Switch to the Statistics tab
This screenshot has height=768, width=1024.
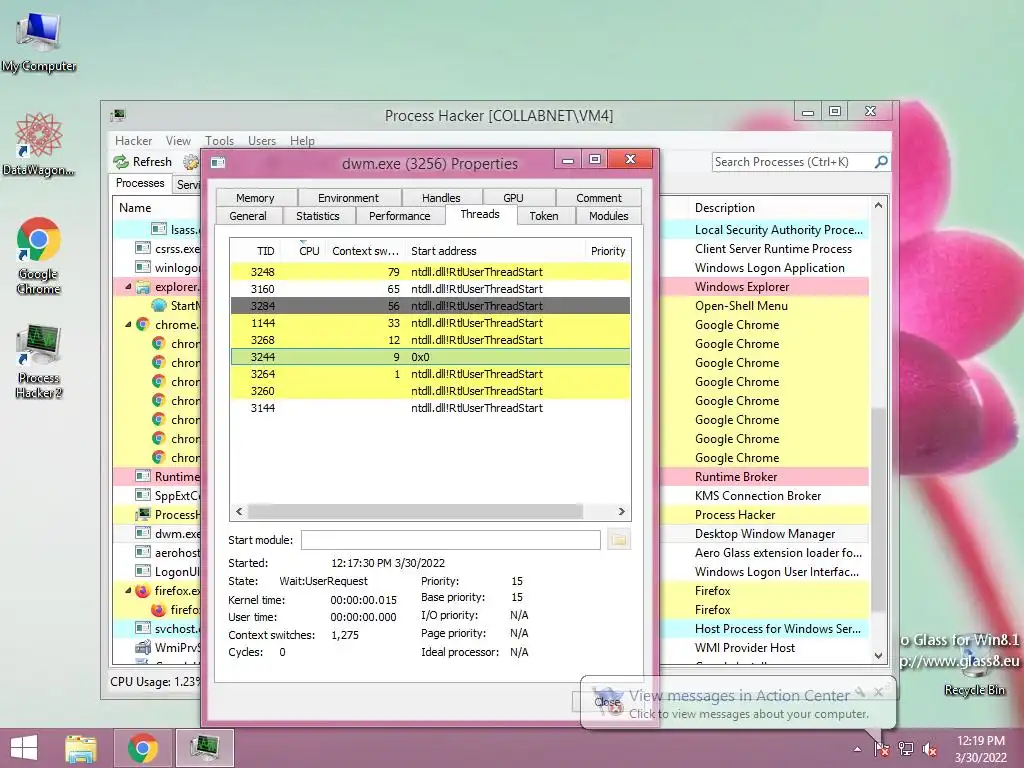tap(317, 216)
